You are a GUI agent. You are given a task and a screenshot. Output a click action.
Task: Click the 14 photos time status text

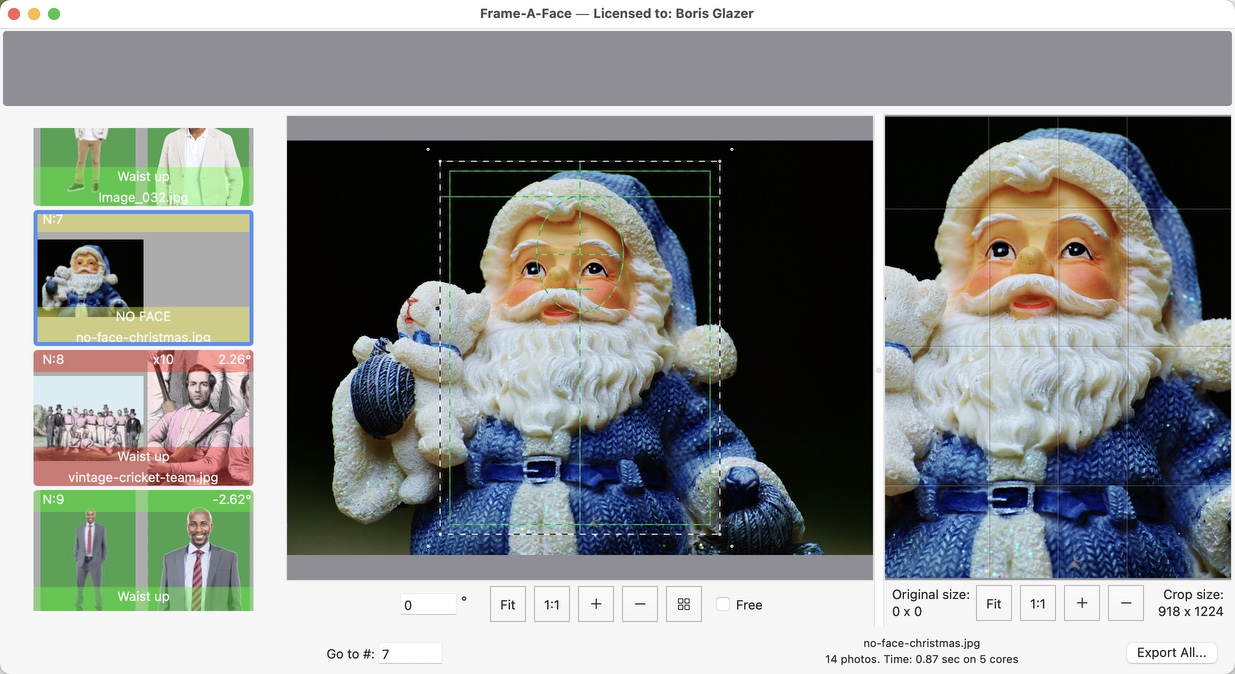click(x=922, y=659)
